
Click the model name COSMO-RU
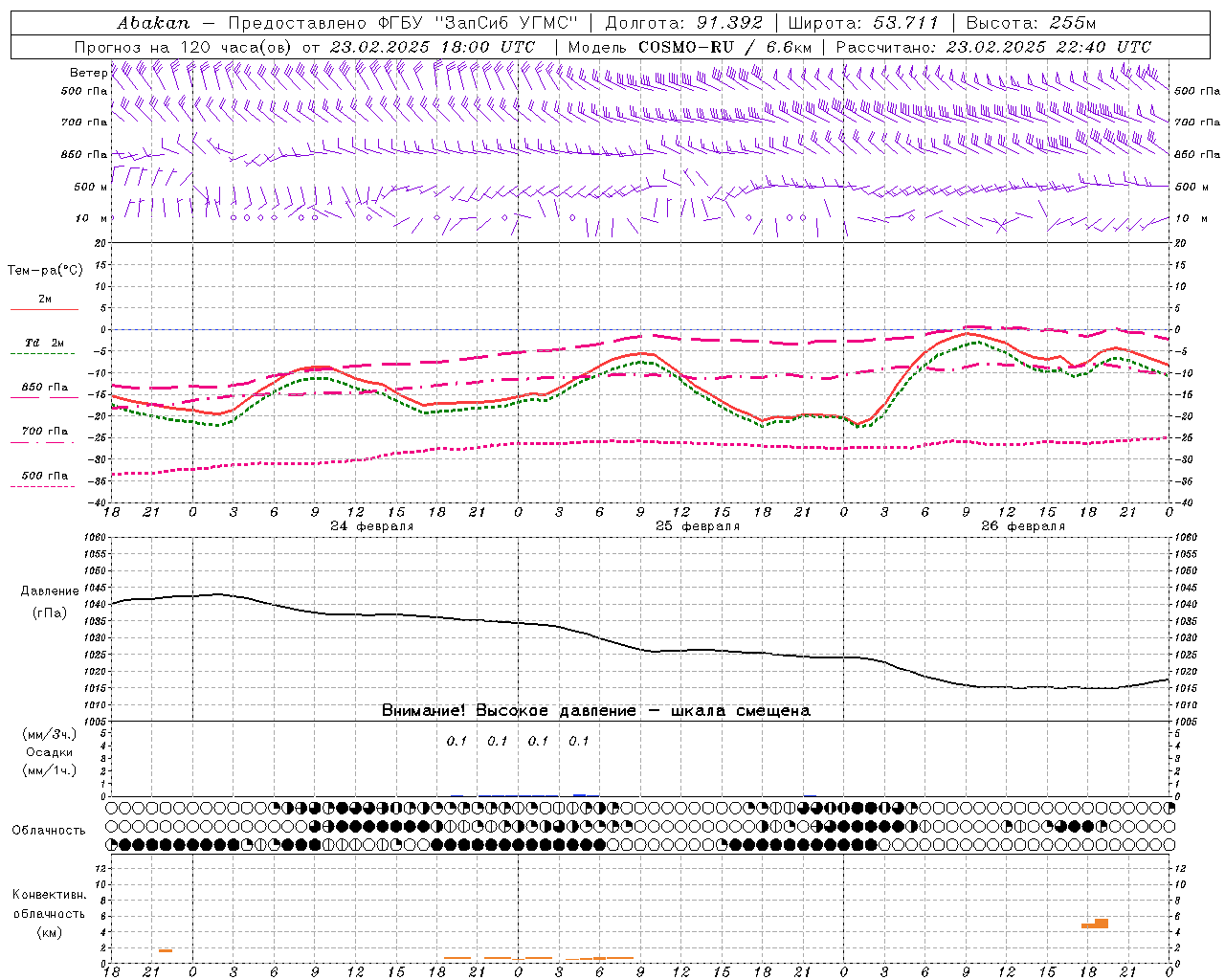[x=686, y=47]
